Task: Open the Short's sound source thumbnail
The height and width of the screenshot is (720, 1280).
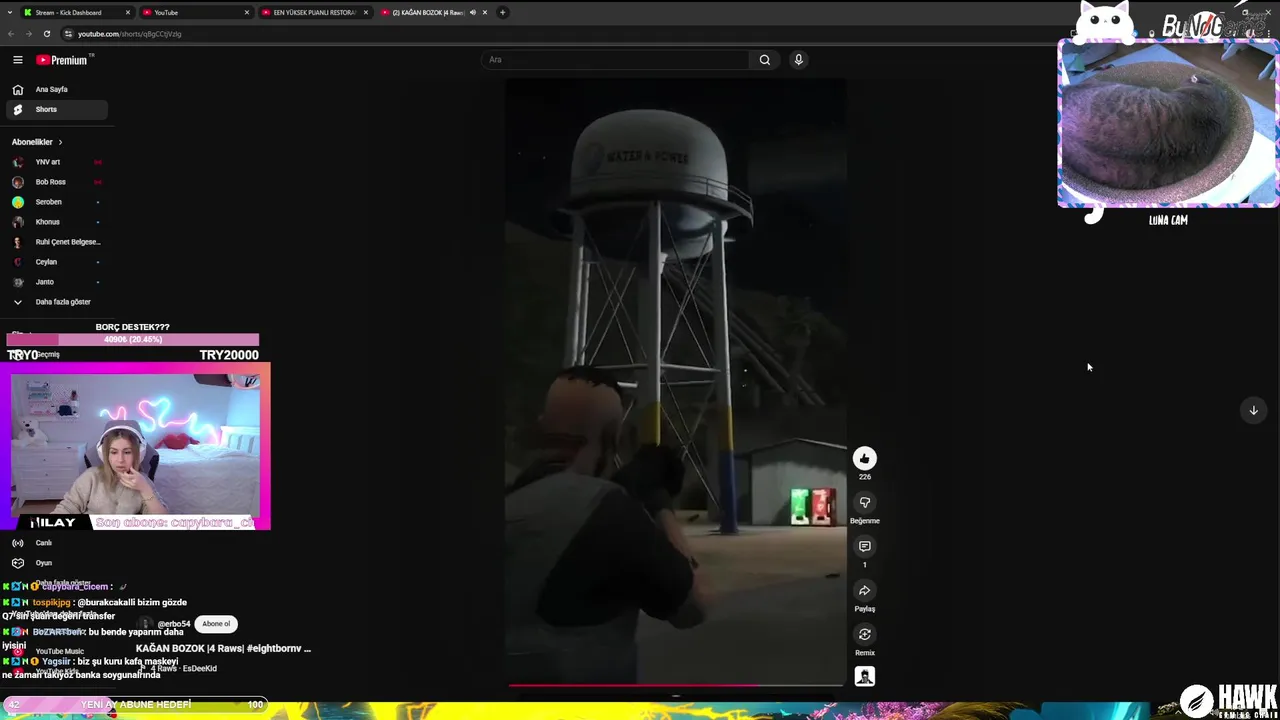Action: point(865,677)
